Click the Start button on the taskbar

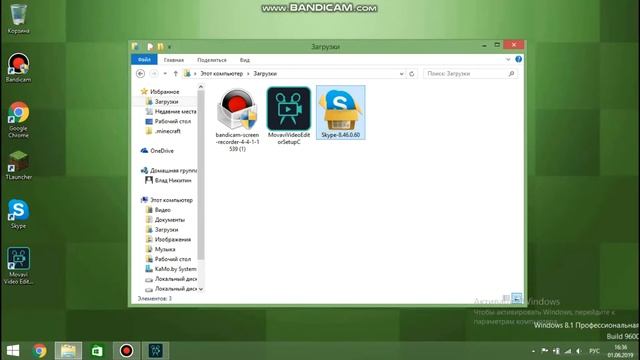pos(13,351)
